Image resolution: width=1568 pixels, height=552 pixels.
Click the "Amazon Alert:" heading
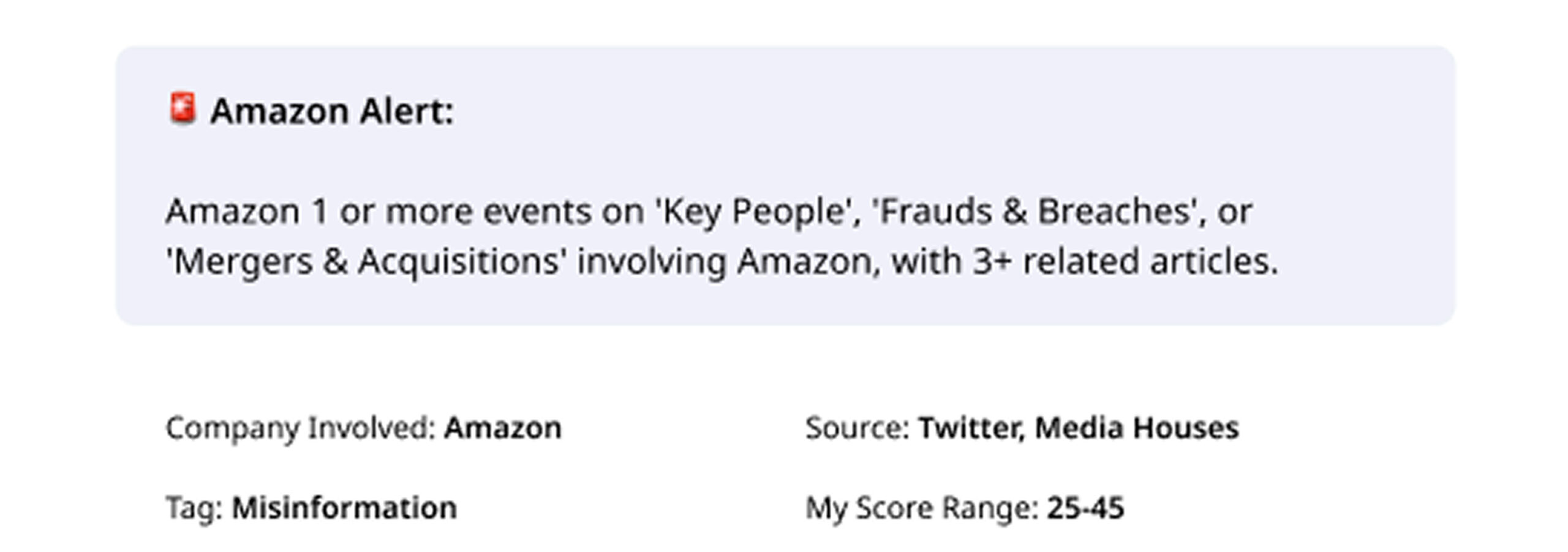[331, 112]
